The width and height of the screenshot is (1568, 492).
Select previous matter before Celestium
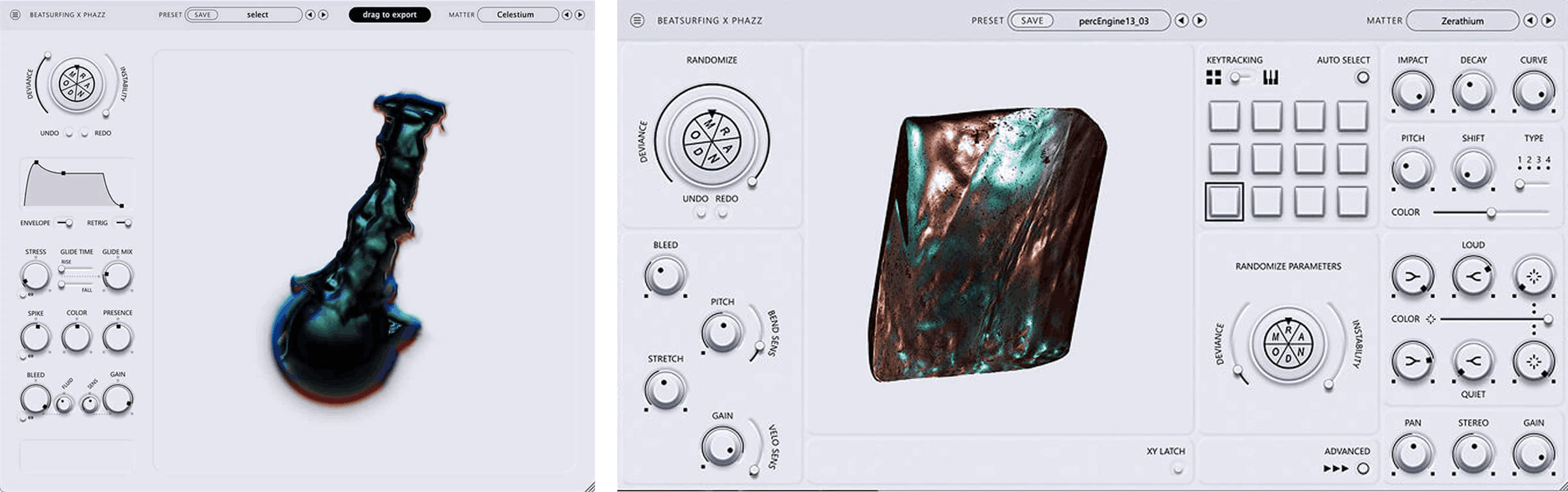click(x=566, y=14)
